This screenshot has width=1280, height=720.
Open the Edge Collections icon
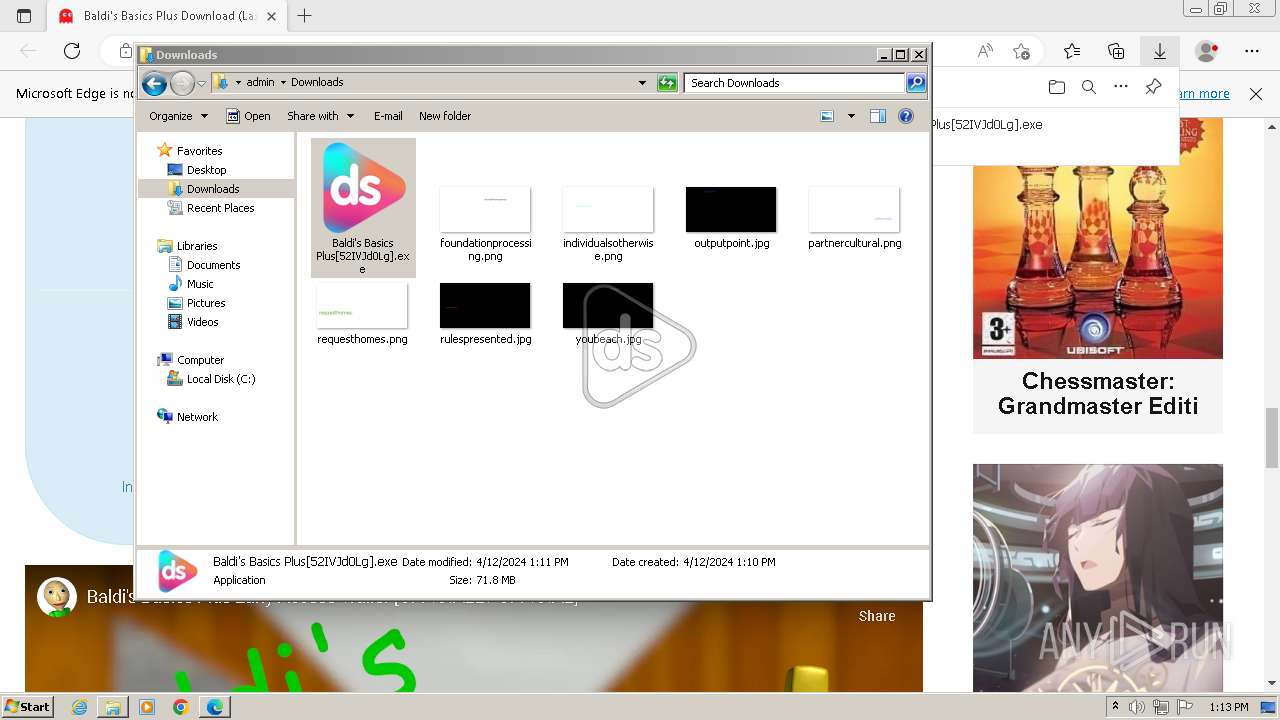click(1116, 51)
